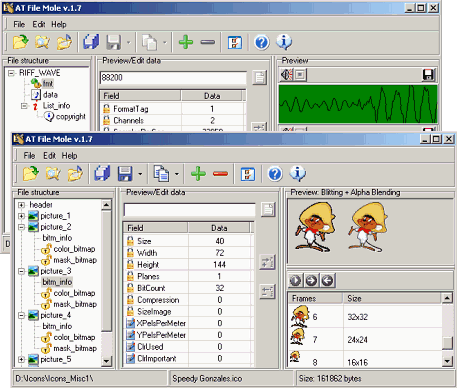
Task: Play audio with speaker icon in back window preview
Action: click(x=286, y=75)
